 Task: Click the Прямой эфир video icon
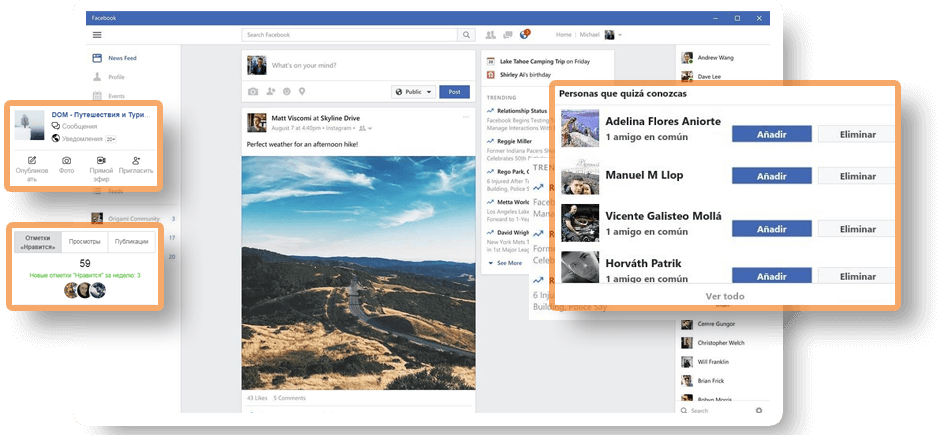tap(101, 160)
